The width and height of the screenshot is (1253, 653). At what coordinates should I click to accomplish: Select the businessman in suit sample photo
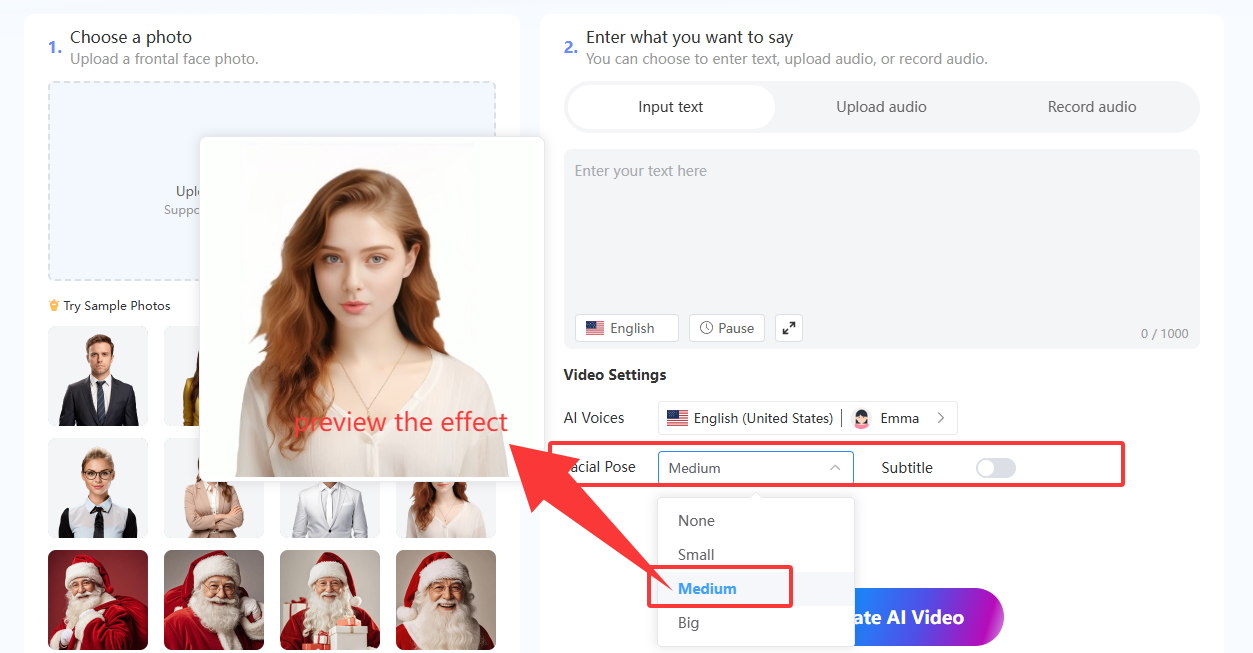98,376
